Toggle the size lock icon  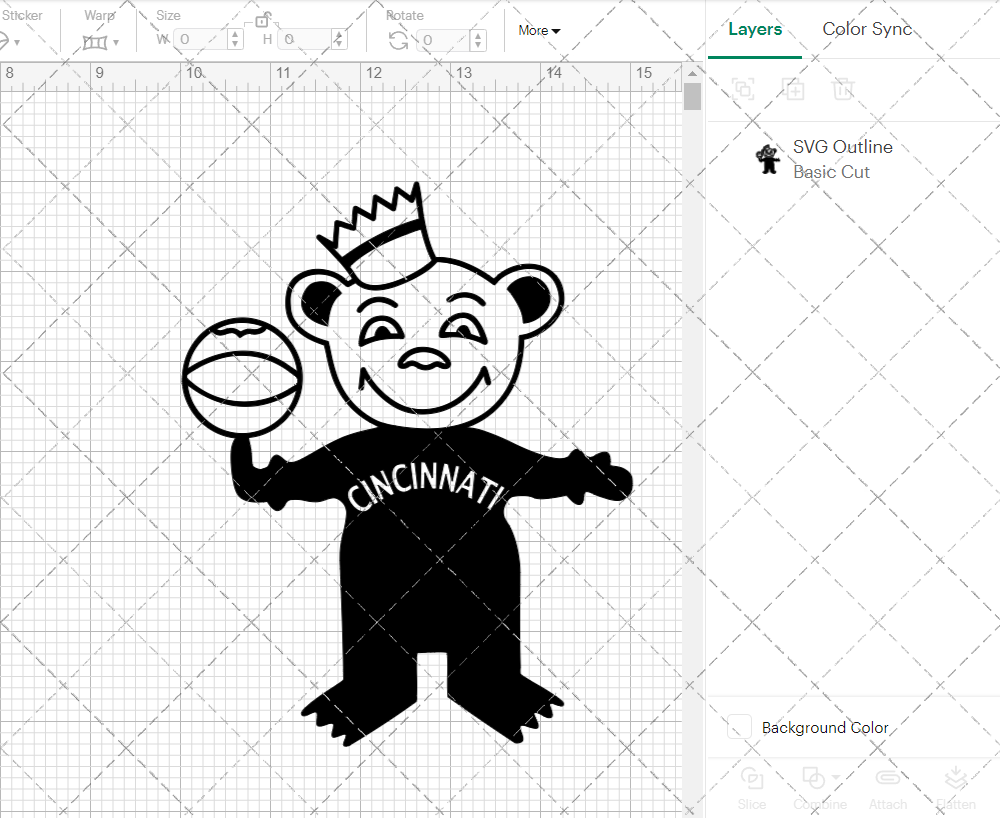point(264,22)
